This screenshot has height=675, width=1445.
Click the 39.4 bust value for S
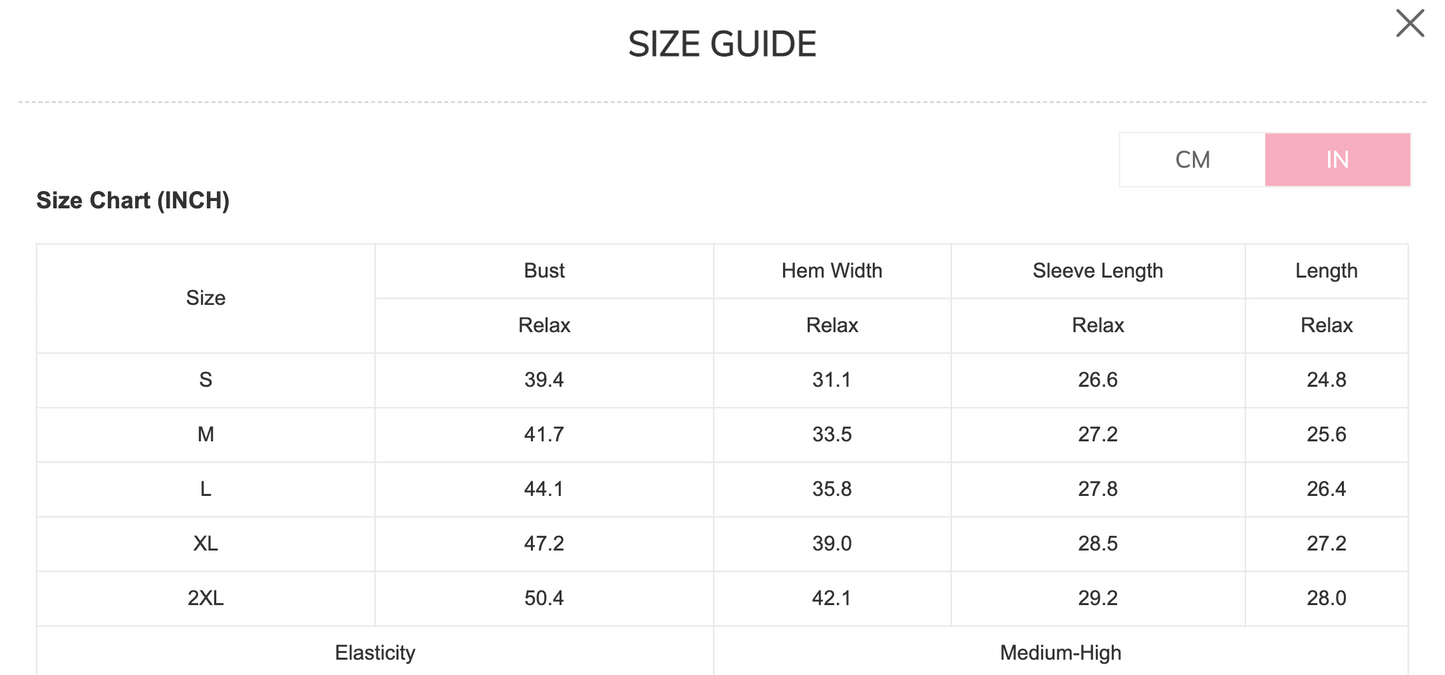[544, 380]
